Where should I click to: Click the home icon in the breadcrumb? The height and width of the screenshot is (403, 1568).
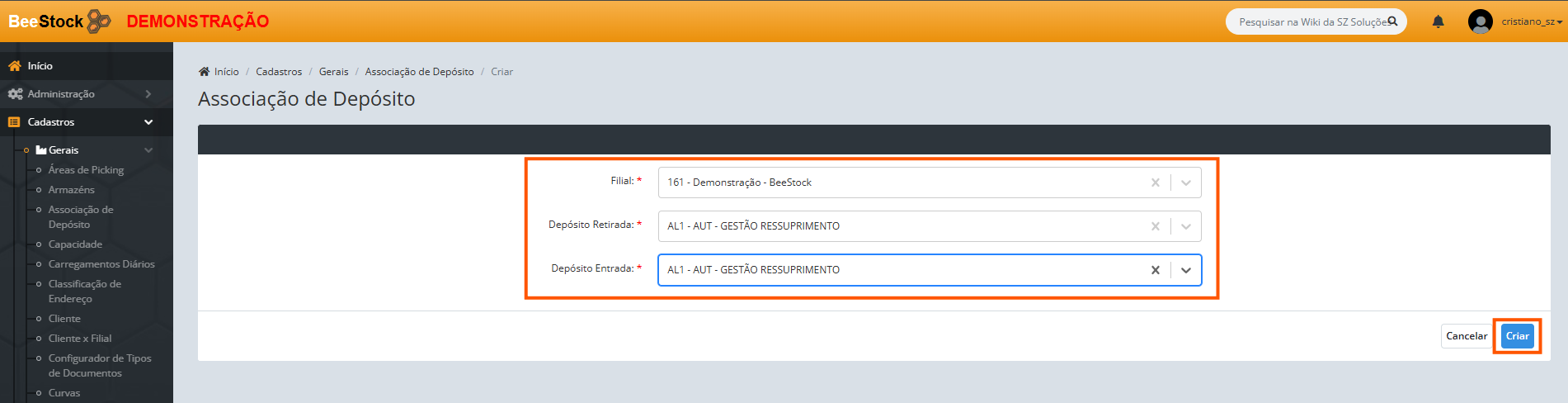pos(205,72)
